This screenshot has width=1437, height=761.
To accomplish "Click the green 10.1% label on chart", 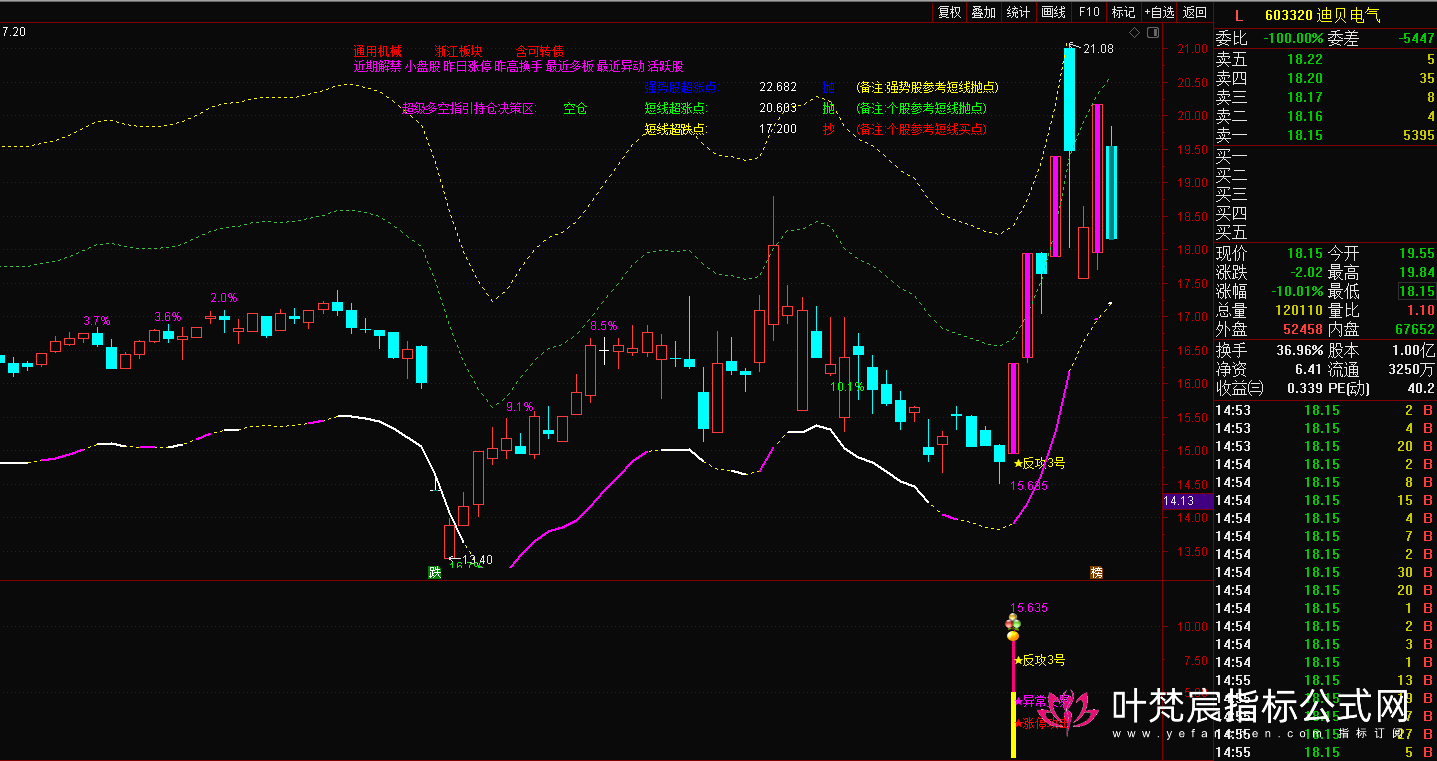I will point(847,386).
